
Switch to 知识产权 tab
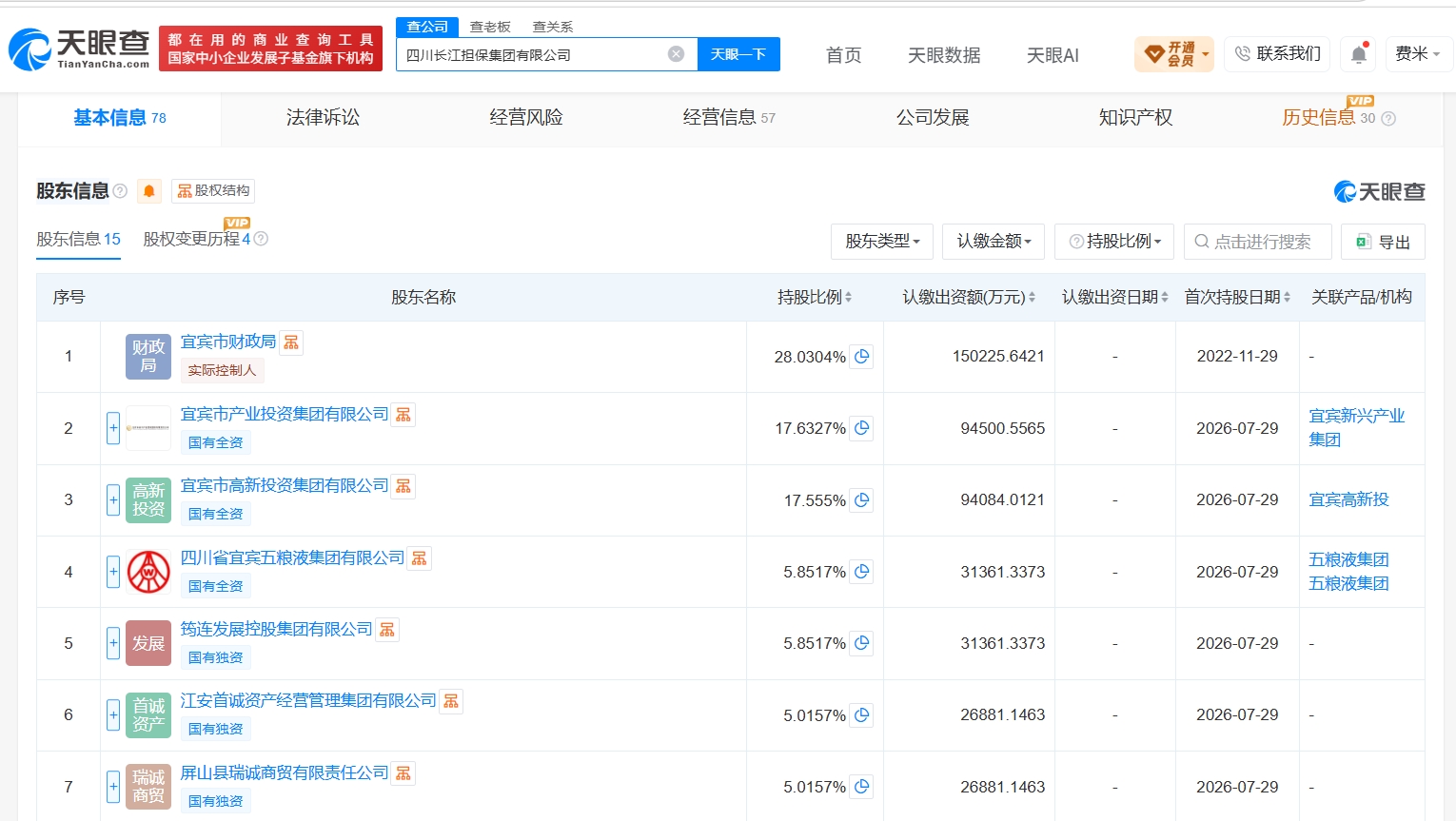1135,118
